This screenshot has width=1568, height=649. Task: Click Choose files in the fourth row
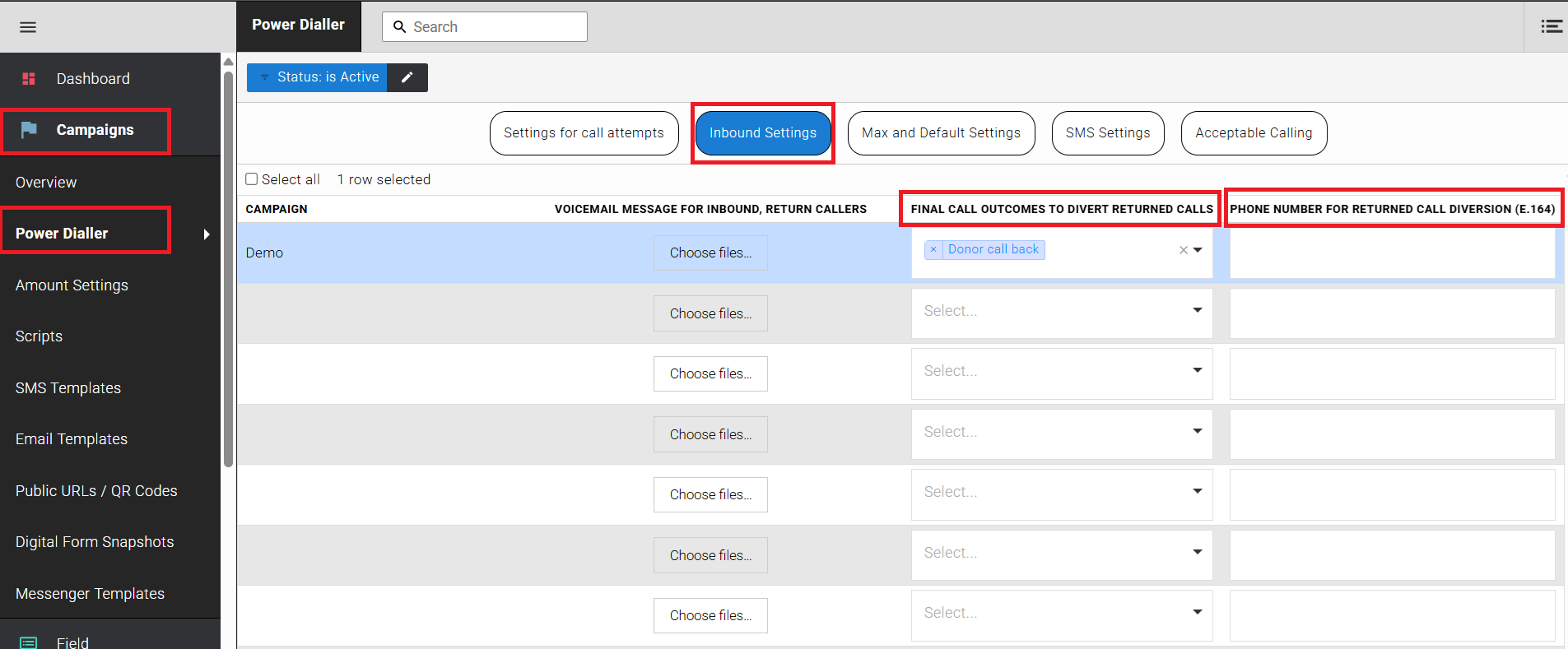[710, 435]
